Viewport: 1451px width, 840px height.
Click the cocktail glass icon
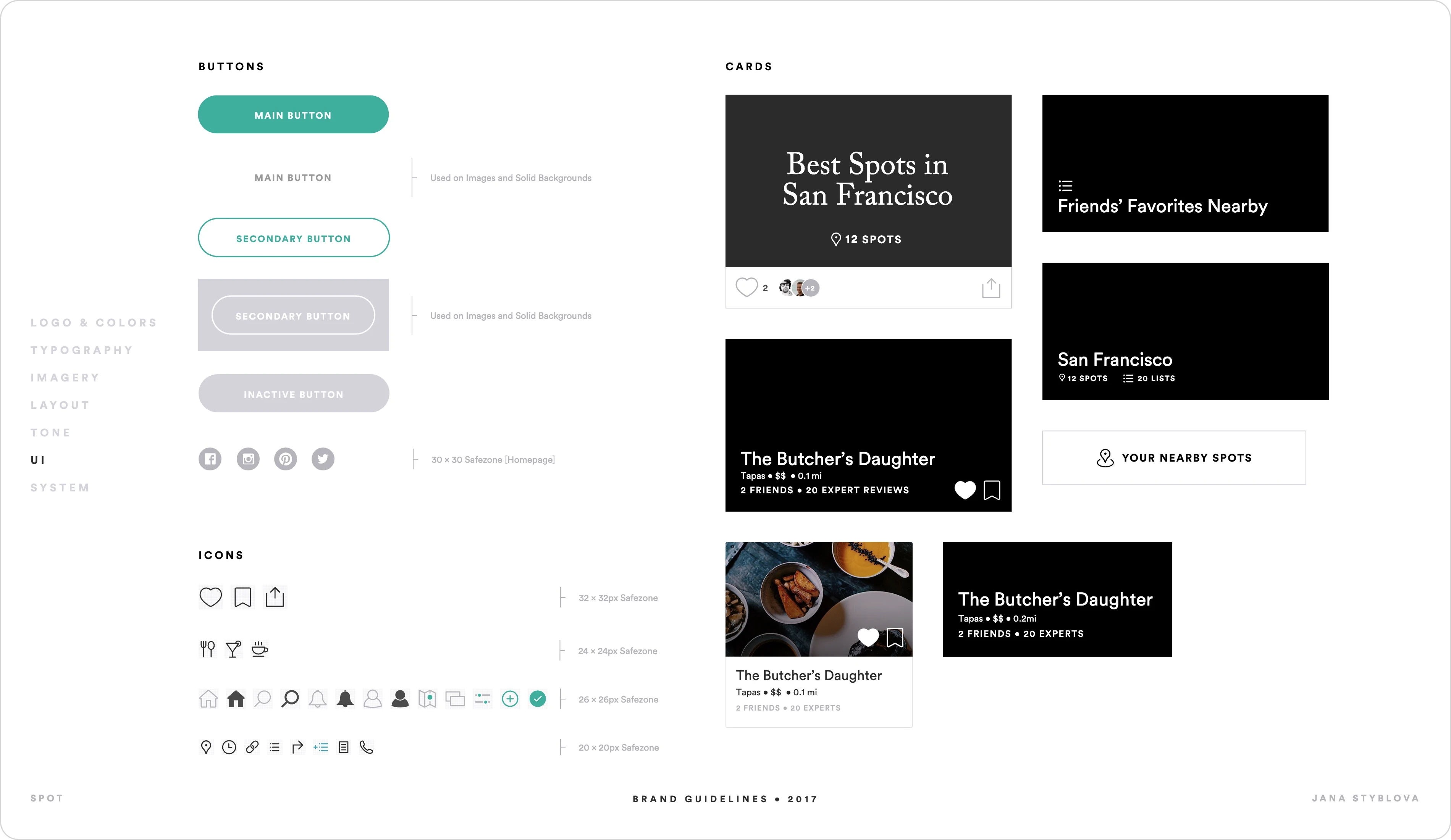coord(233,649)
